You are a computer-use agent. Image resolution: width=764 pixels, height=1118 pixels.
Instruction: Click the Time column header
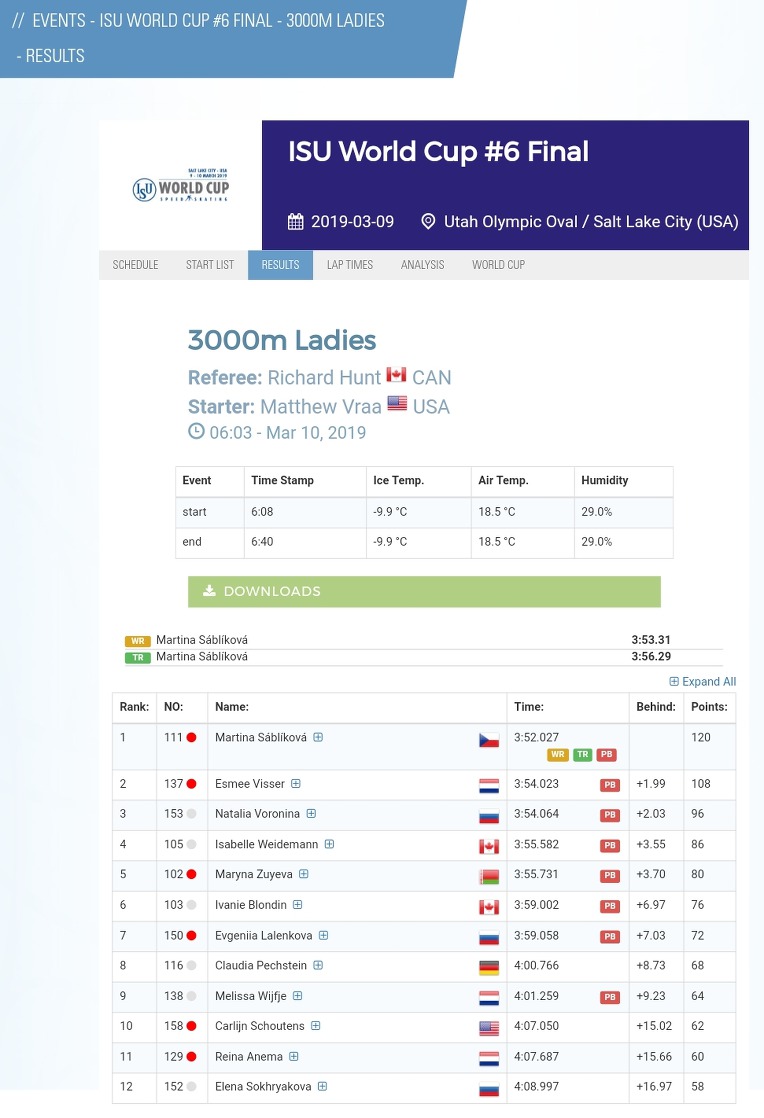(x=529, y=707)
